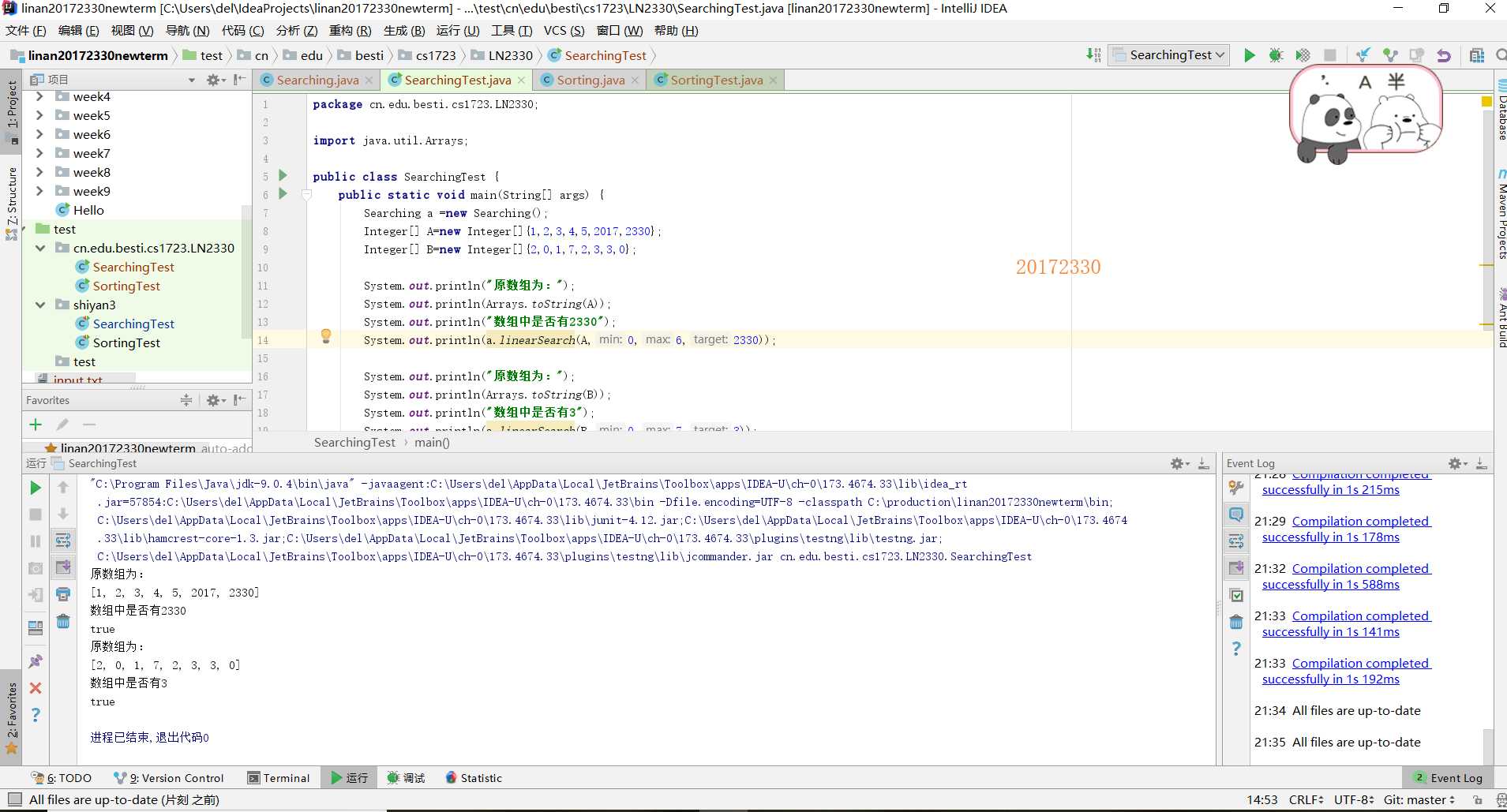Viewport: 1507px width, 812px height.
Task: Open Project Structure dialog icon
Action: click(x=1477, y=55)
